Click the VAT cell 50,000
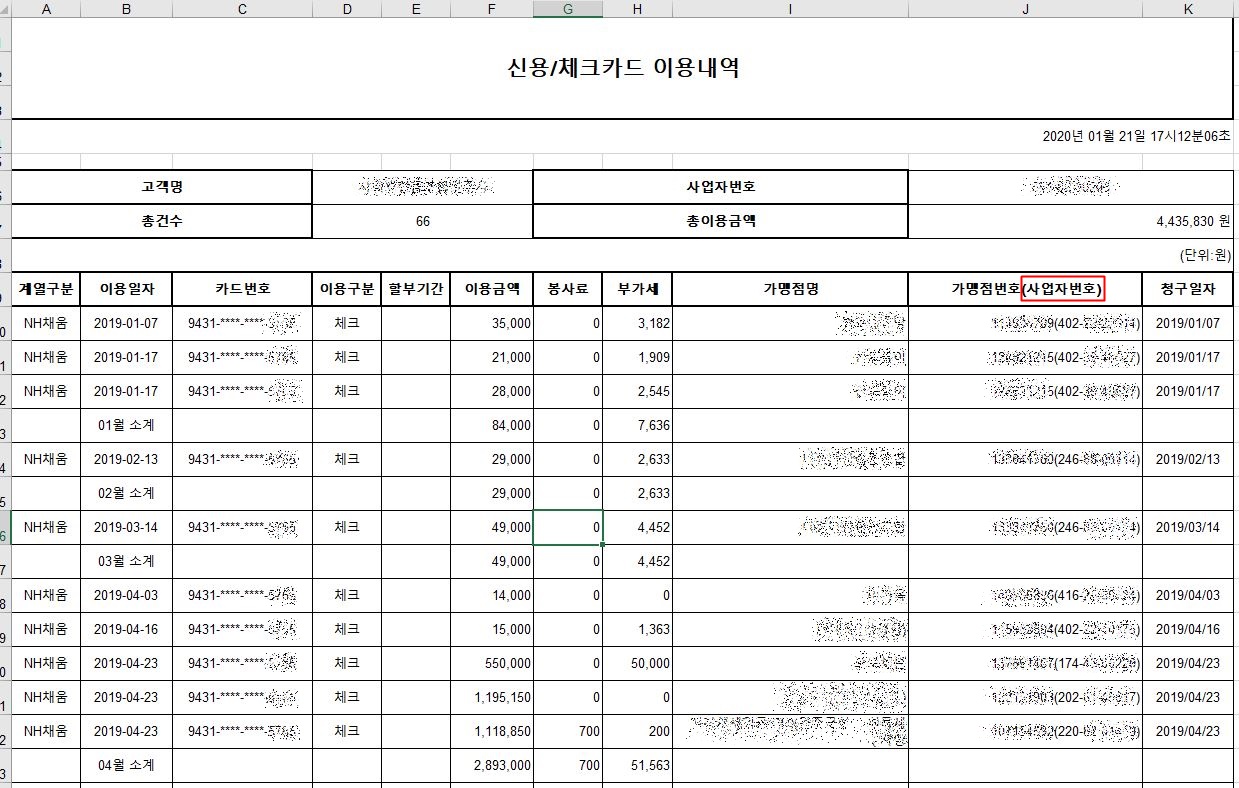The image size is (1239, 788). tap(638, 663)
